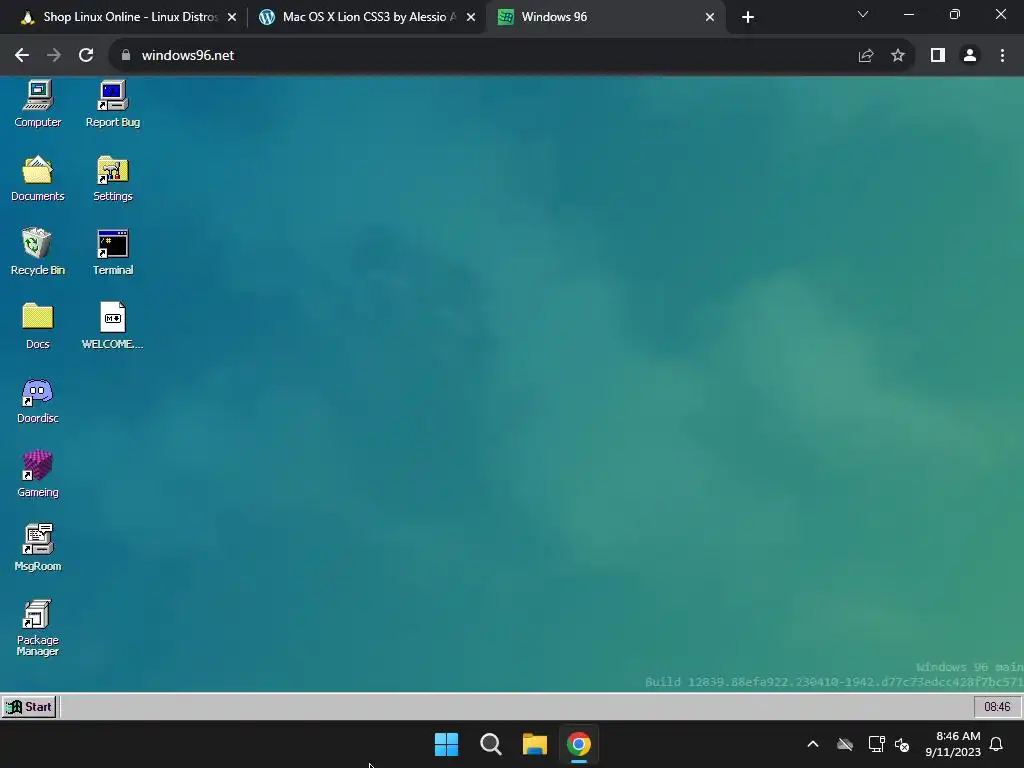Launch the Terminal shortcut
This screenshot has width=1024, height=768.
coord(112,252)
